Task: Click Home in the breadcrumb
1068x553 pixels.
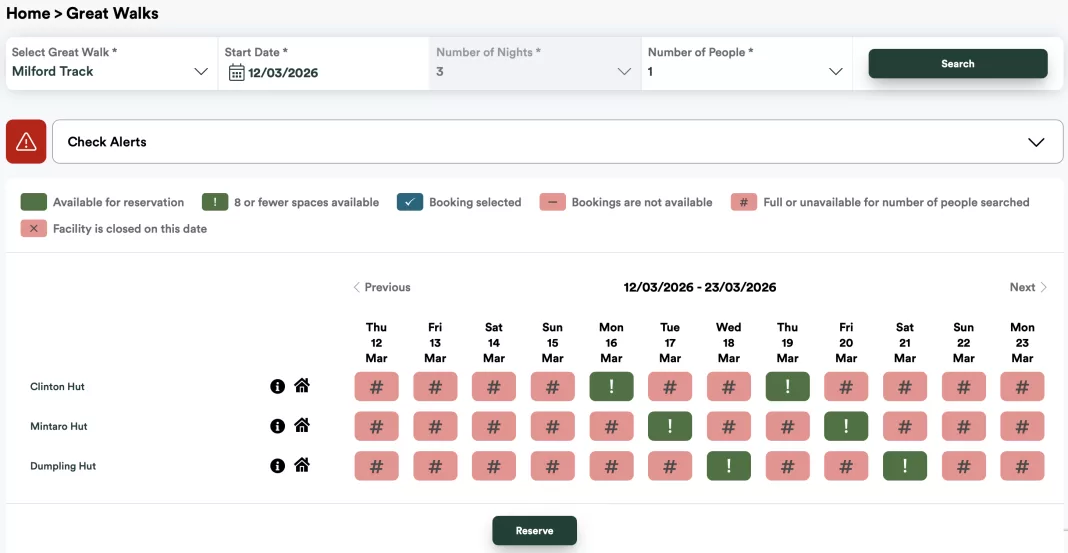Action: point(28,13)
